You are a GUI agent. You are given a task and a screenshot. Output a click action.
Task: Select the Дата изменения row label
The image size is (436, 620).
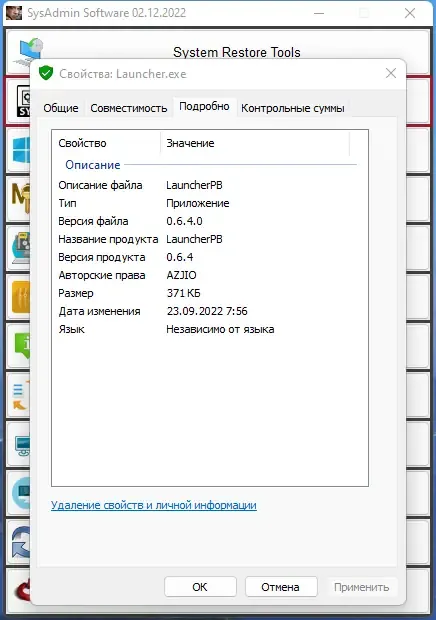click(99, 311)
